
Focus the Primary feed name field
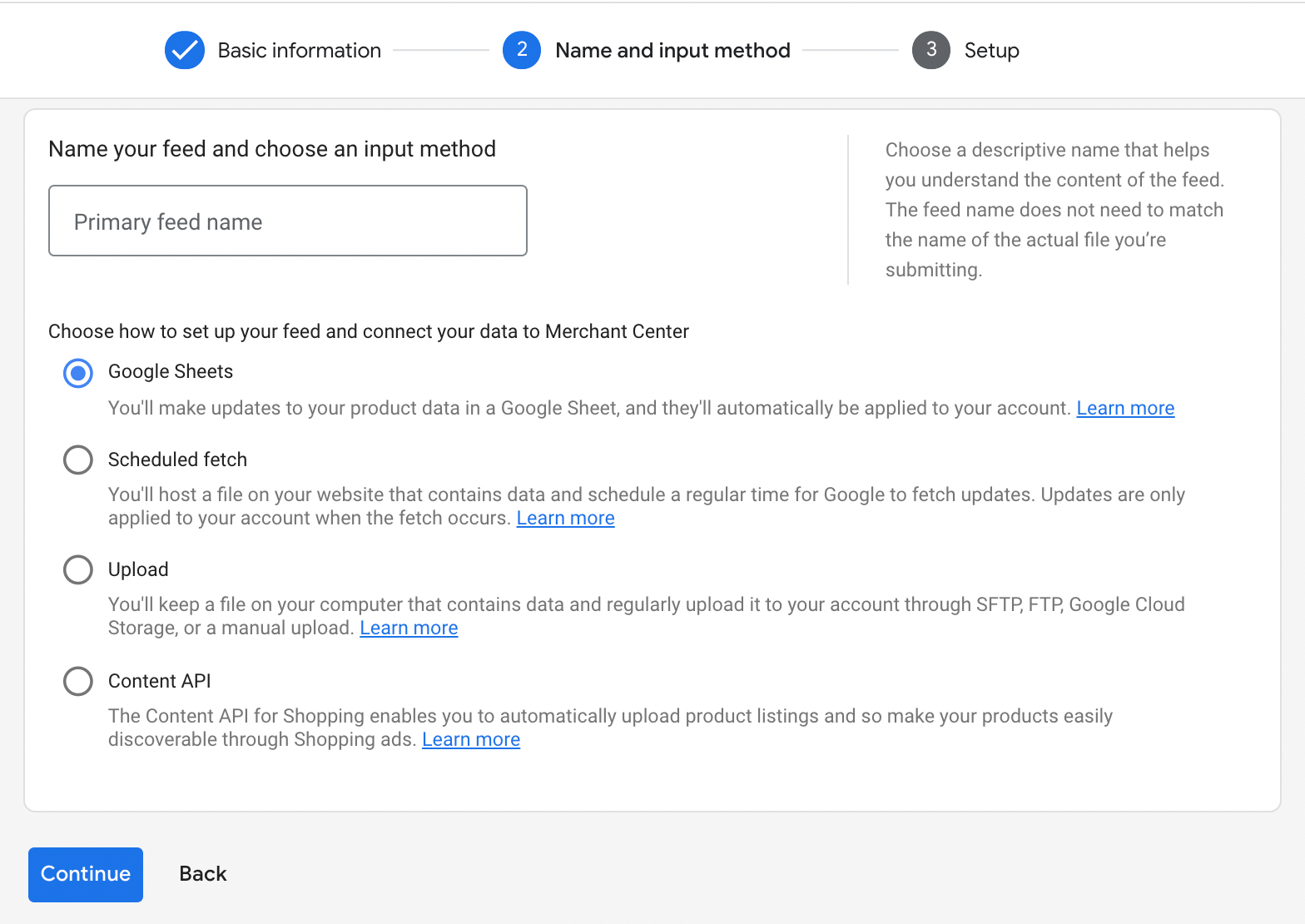[x=288, y=221]
